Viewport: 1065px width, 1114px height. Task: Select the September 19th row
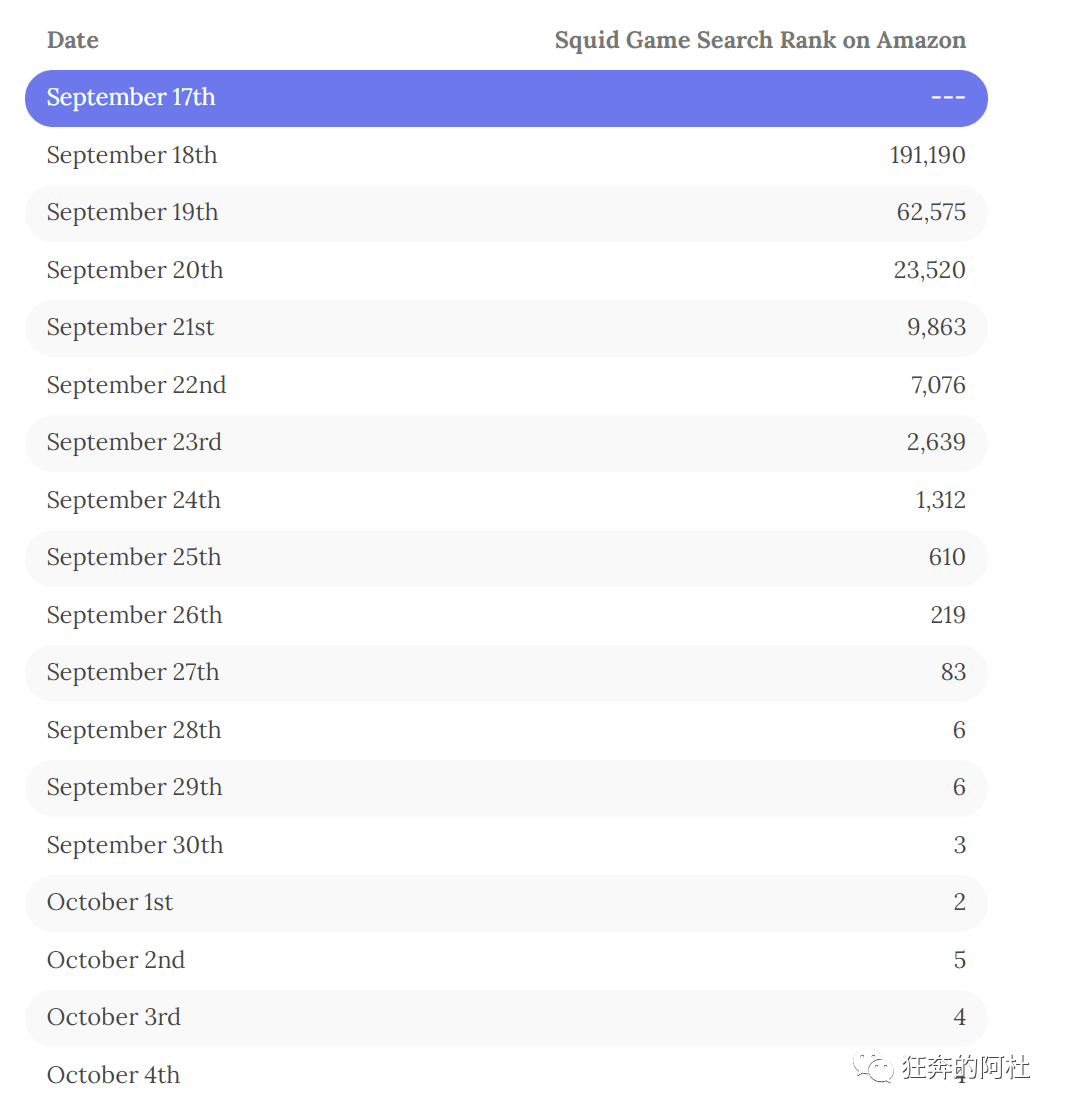tap(506, 213)
